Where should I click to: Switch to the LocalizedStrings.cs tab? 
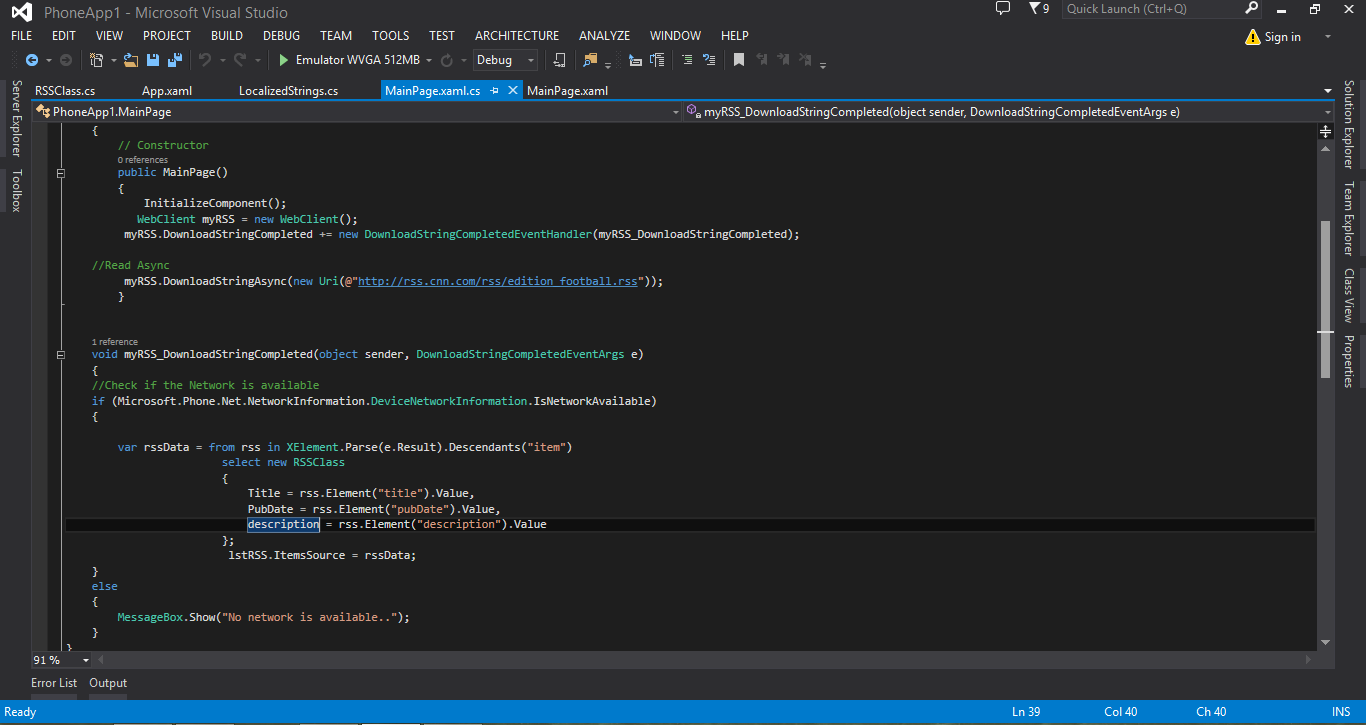tap(288, 91)
